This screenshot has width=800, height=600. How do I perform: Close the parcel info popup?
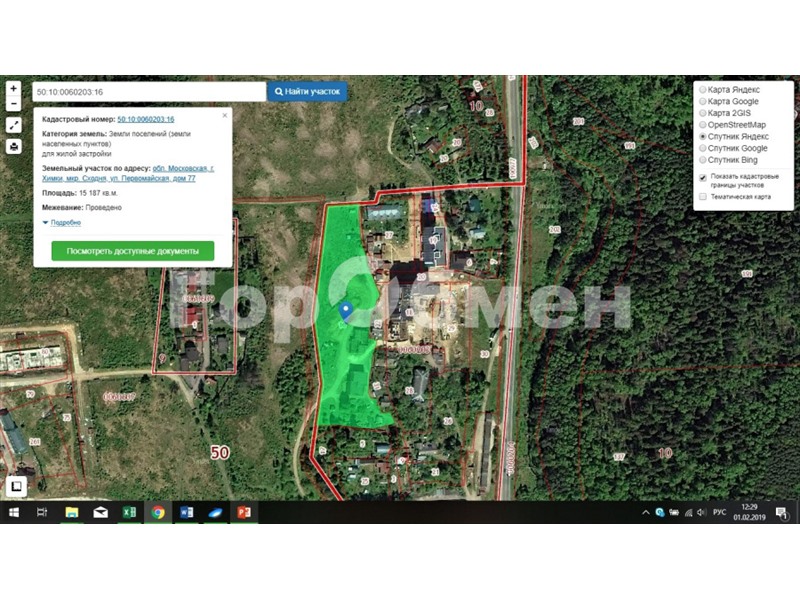(225, 115)
